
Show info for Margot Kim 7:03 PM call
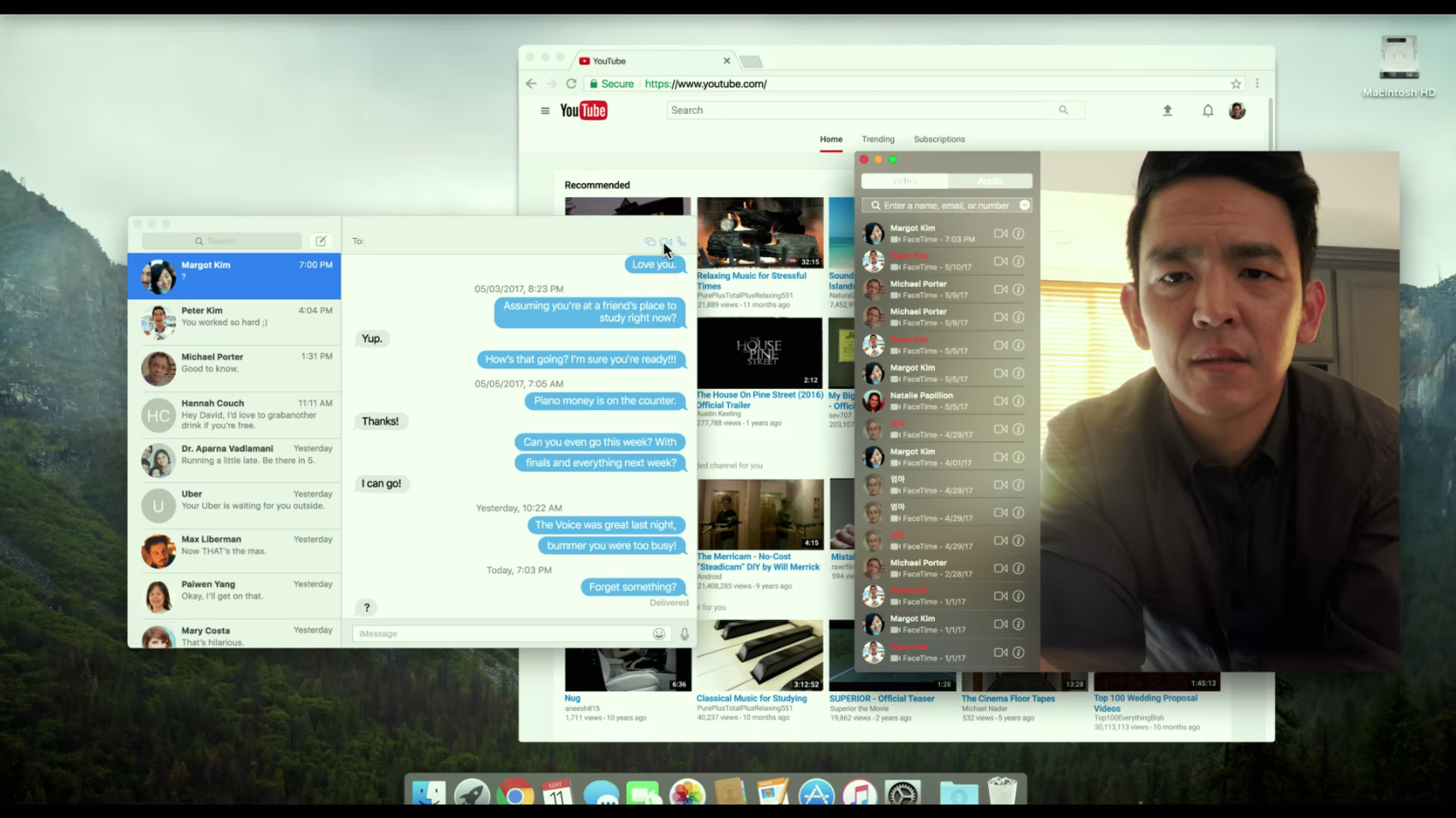(1018, 234)
